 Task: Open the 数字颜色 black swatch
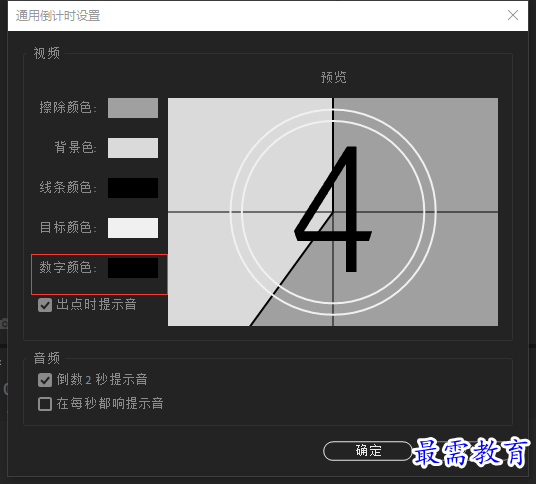133,268
